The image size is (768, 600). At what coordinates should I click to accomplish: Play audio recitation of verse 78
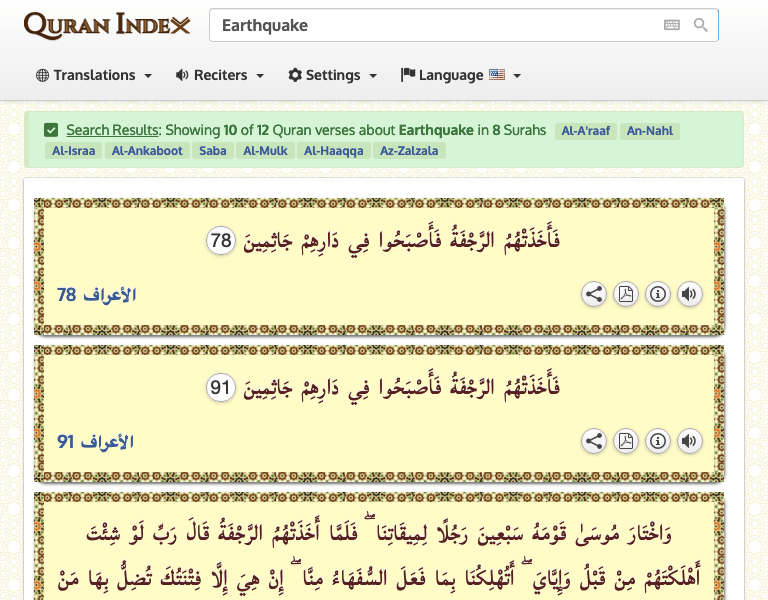pyautogui.click(x=689, y=295)
